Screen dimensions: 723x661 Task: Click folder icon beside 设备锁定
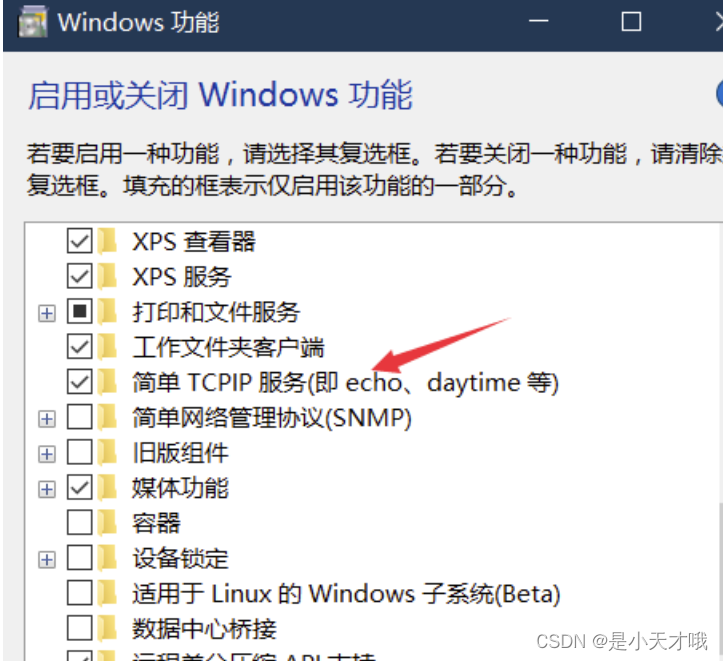coord(107,558)
